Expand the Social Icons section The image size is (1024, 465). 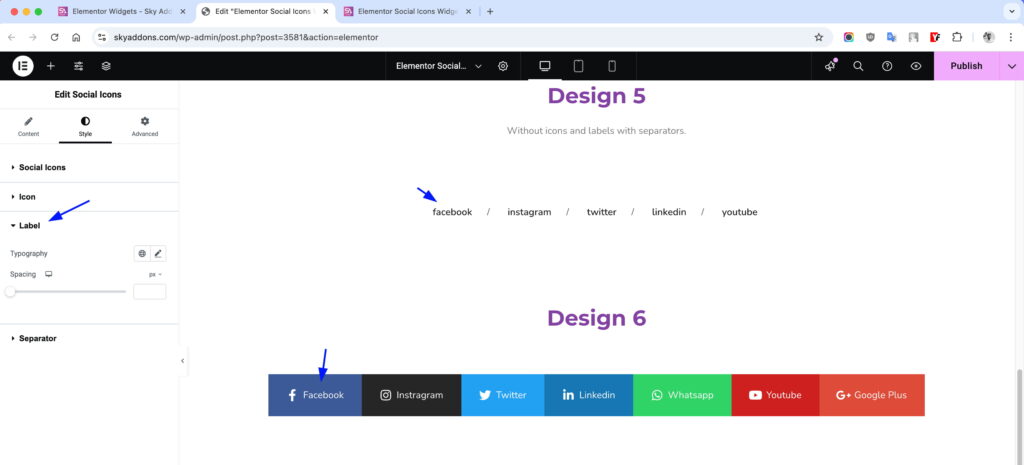coord(89,167)
